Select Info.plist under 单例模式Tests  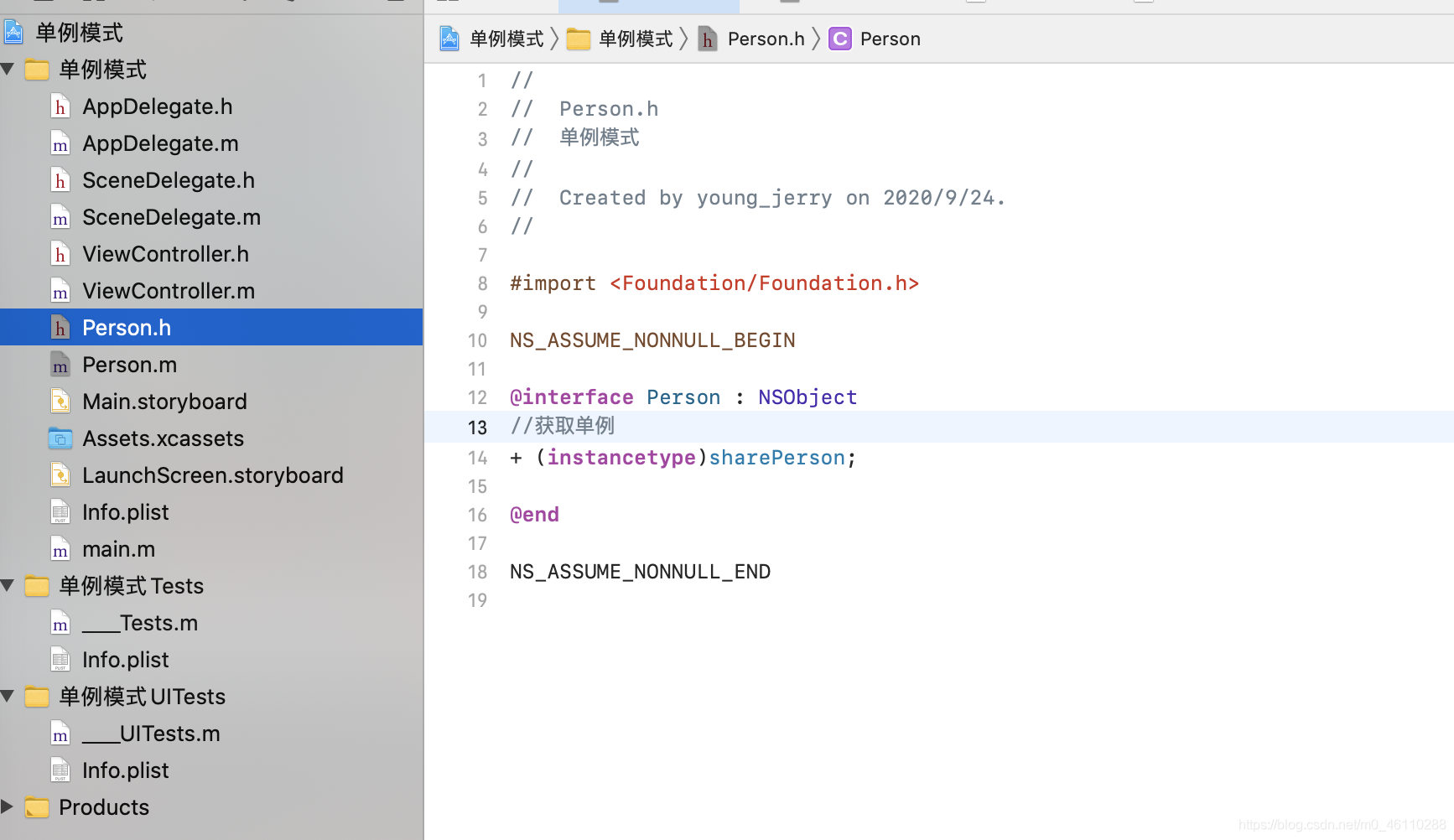point(211,660)
